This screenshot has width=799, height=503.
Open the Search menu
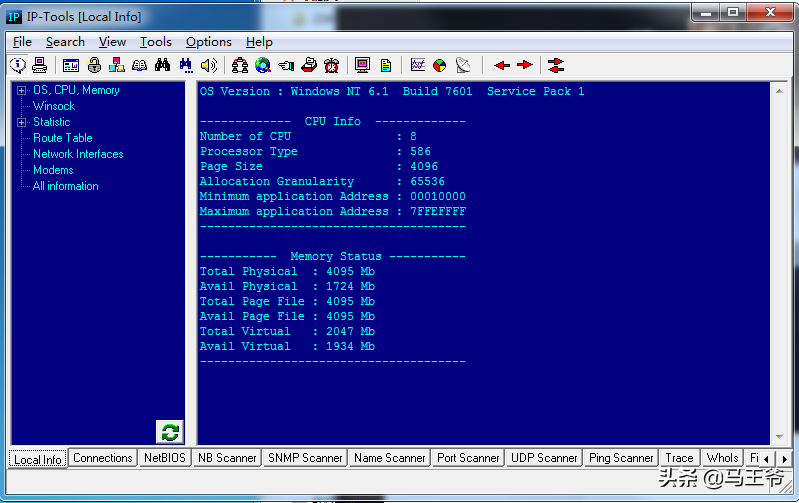click(x=65, y=42)
